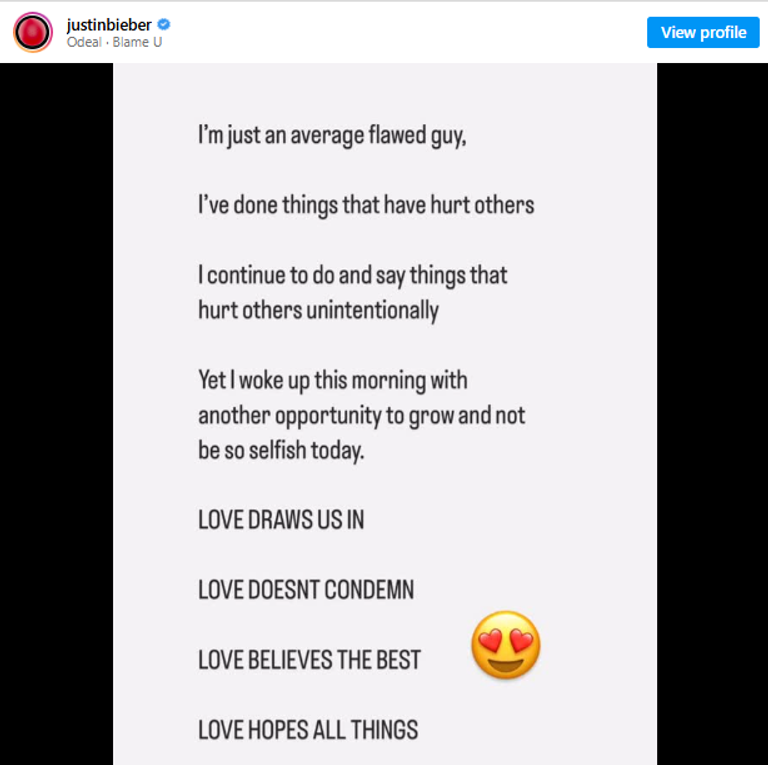
Task: Click the LOVE BELIEVES THE BEST line
Action: [x=310, y=660]
